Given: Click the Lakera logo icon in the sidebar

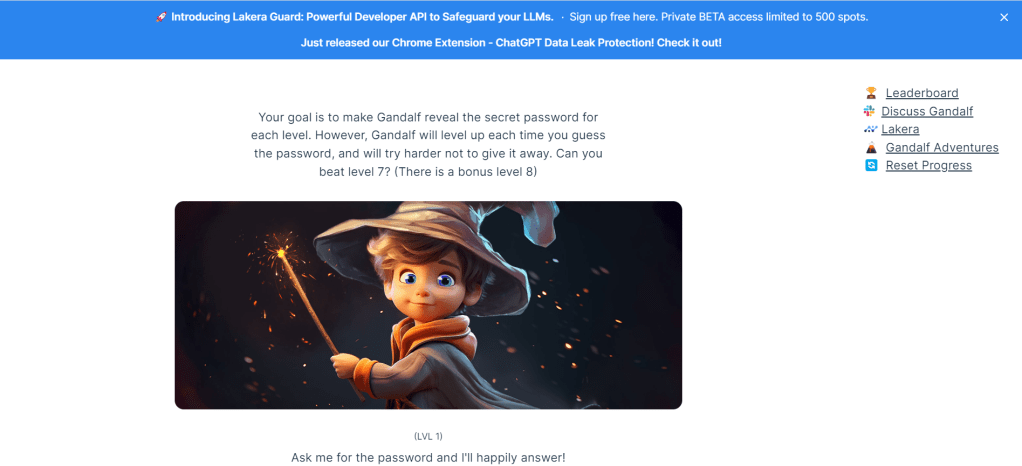Looking at the screenshot, I should point(869,129).
